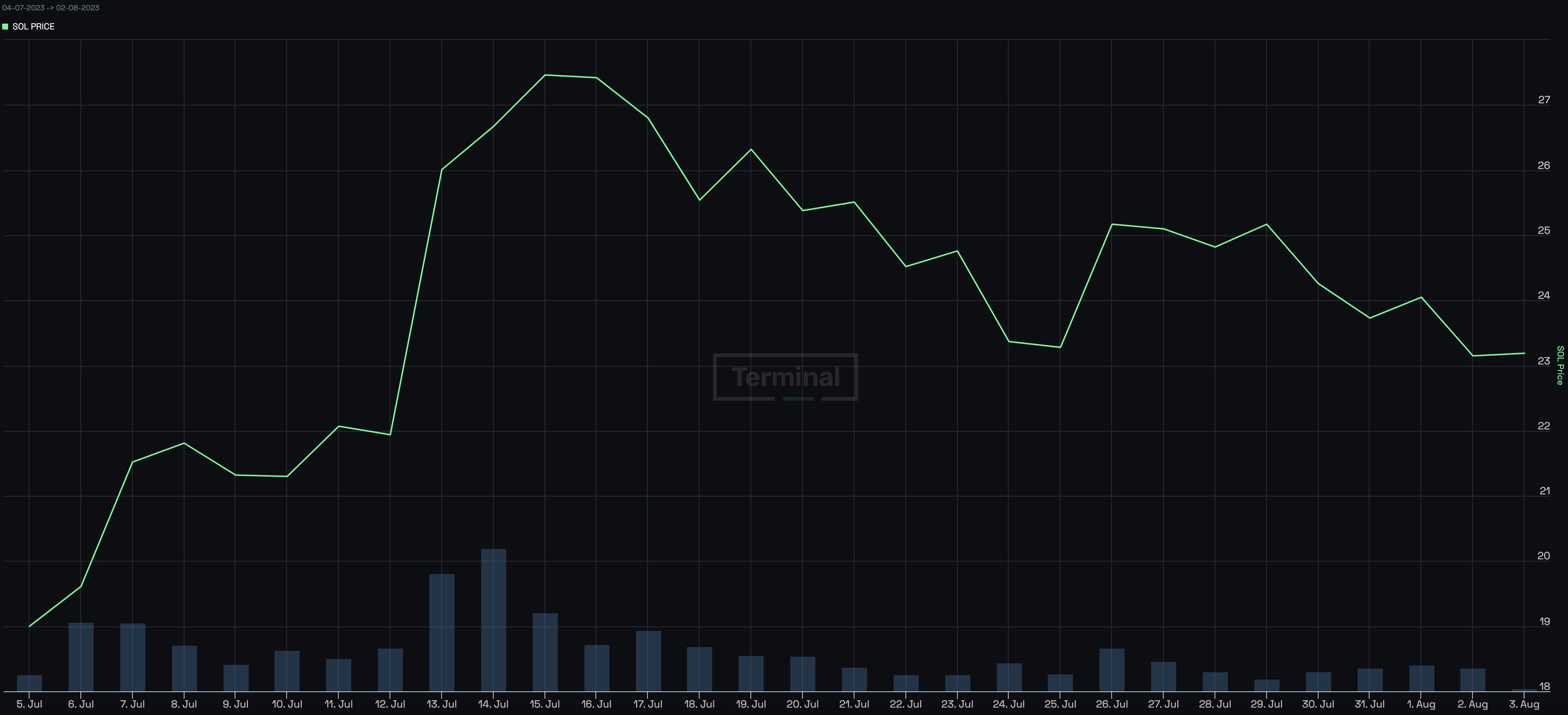Select the 6. Jul volume bar
Viewport: 1568px width, 715px height.
(x=81, y=657)
